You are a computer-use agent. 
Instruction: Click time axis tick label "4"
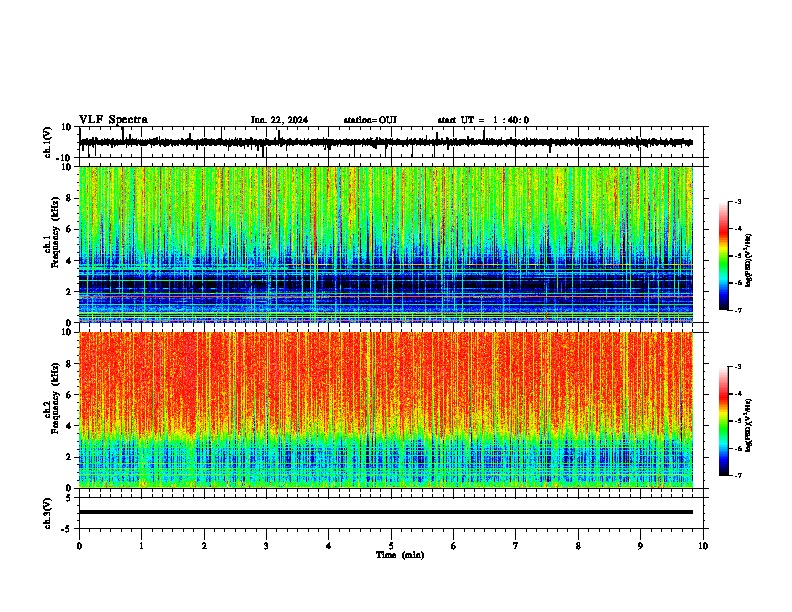329,546
